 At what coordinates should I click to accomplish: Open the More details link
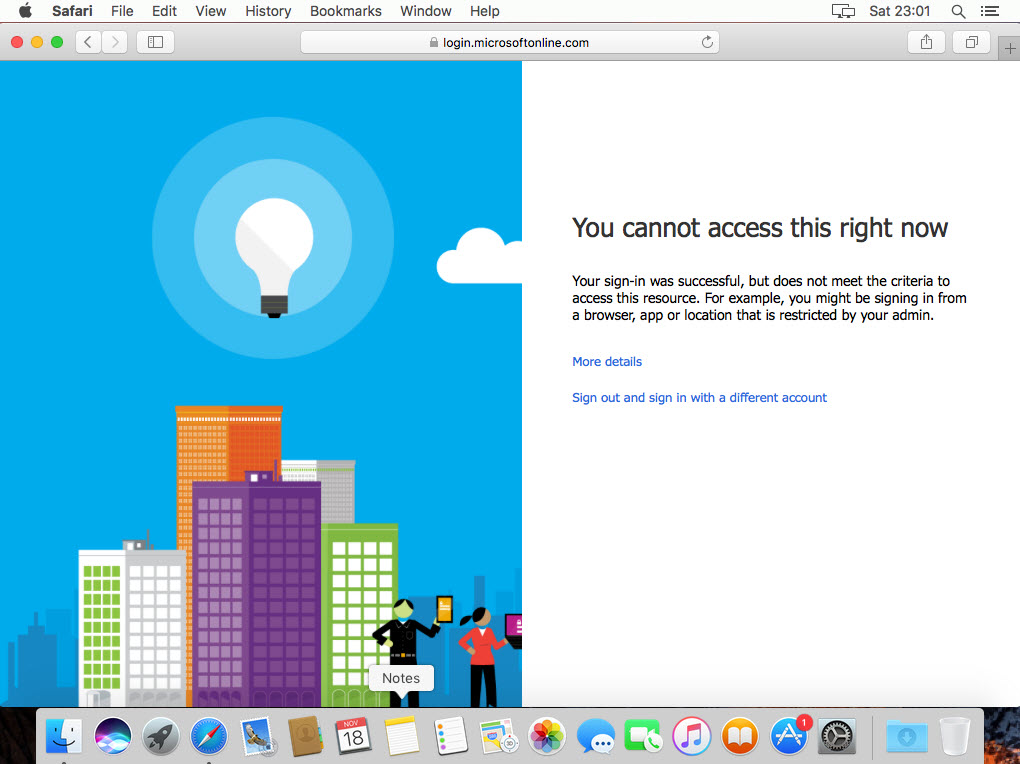coord(607,362)
